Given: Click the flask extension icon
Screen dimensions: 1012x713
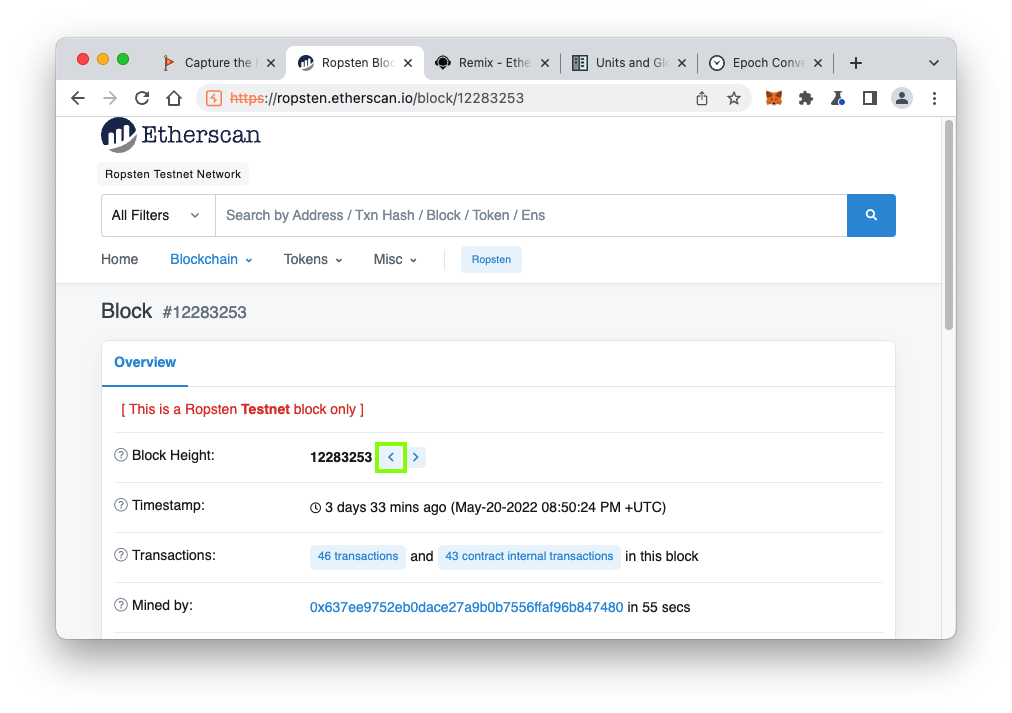Looking at the screenshot, I should [838, 98].
